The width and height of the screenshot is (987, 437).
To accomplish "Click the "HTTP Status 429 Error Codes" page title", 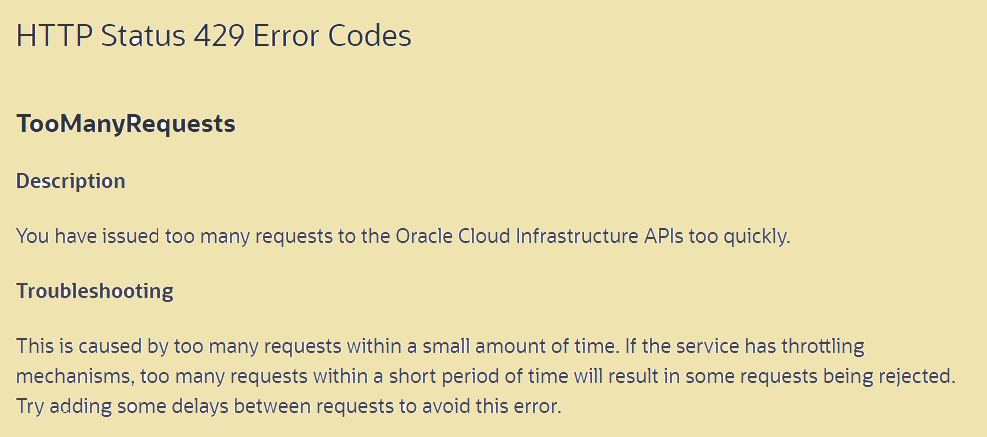I will pyautogui.click(x=214, y=36).
